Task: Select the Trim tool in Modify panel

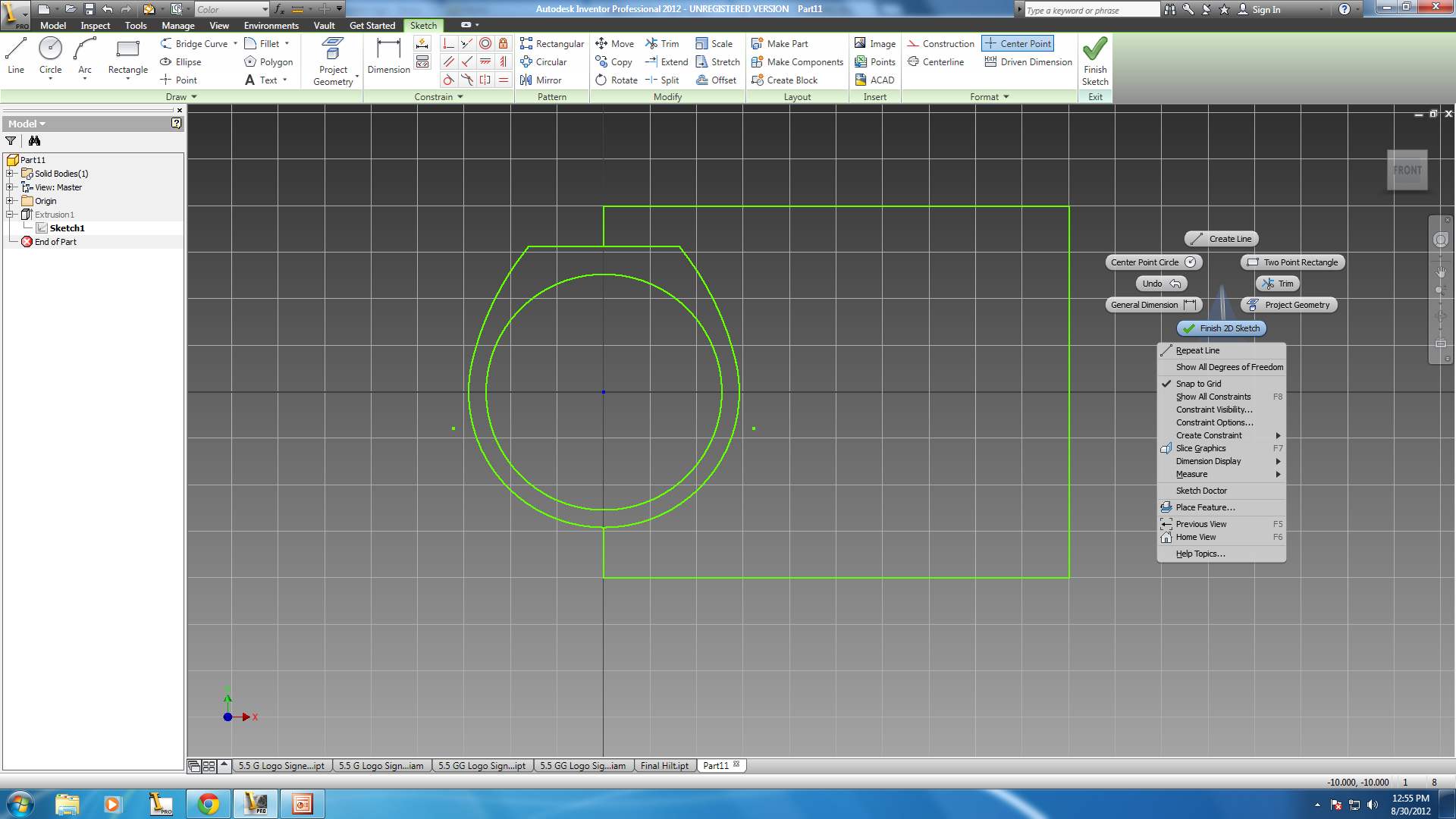Action: tap(662, 43)
